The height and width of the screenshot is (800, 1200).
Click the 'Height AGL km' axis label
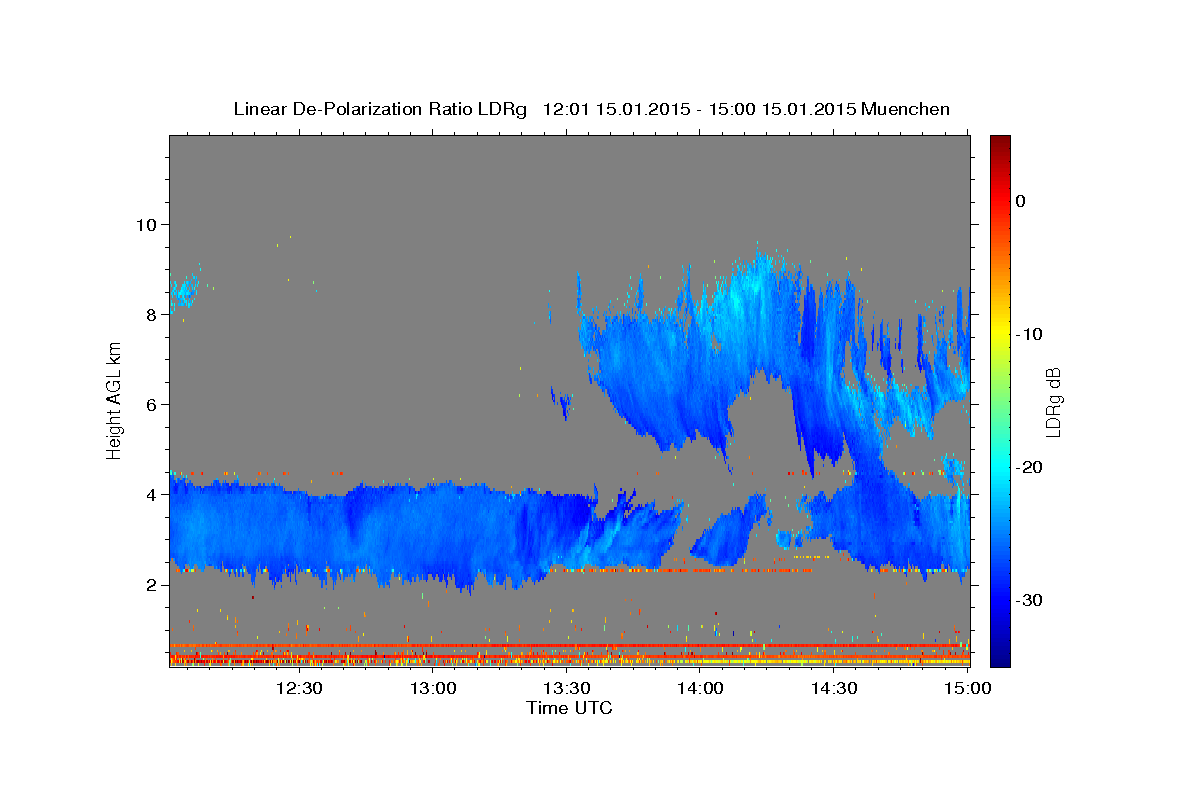[x=114, y=401]
